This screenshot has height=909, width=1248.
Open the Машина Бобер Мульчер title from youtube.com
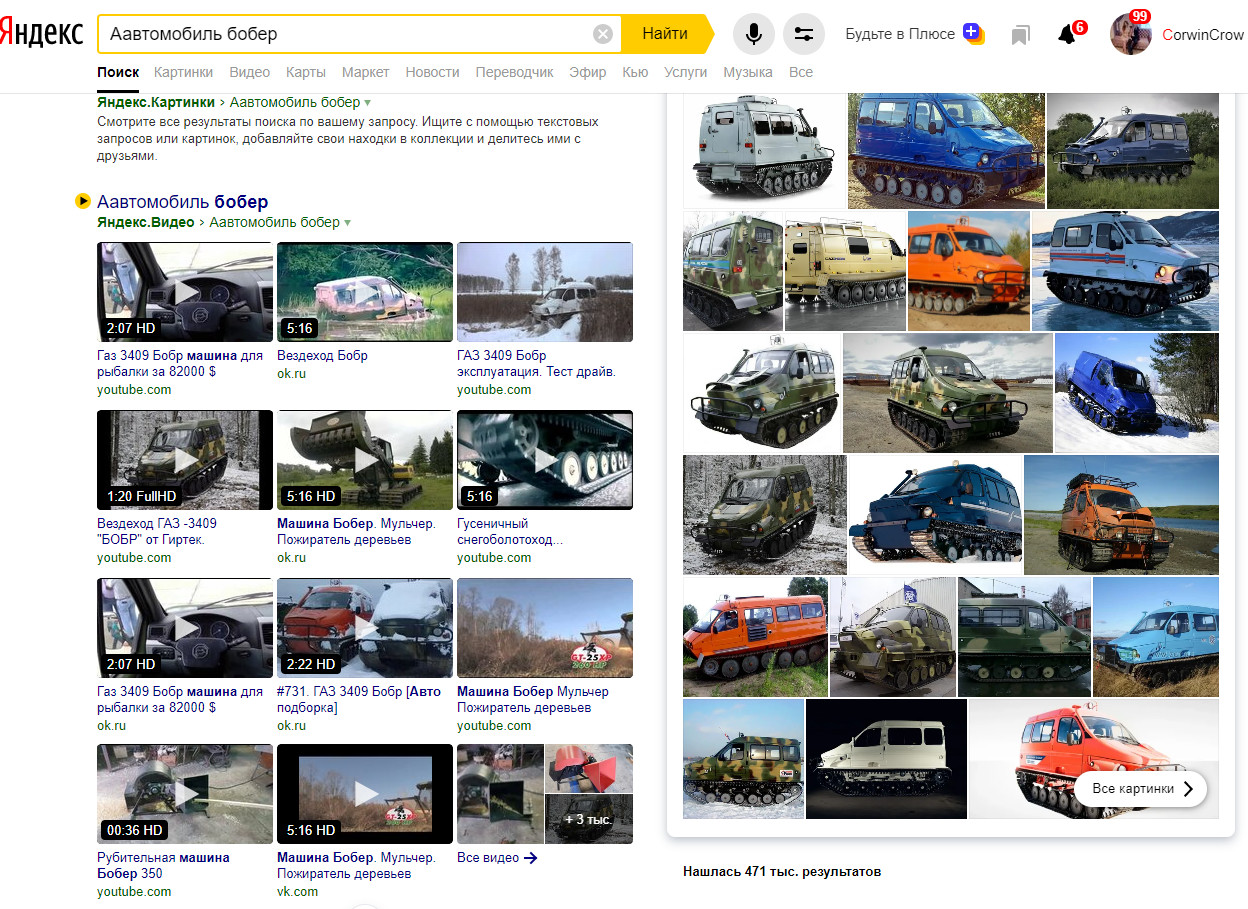(532, 699)
